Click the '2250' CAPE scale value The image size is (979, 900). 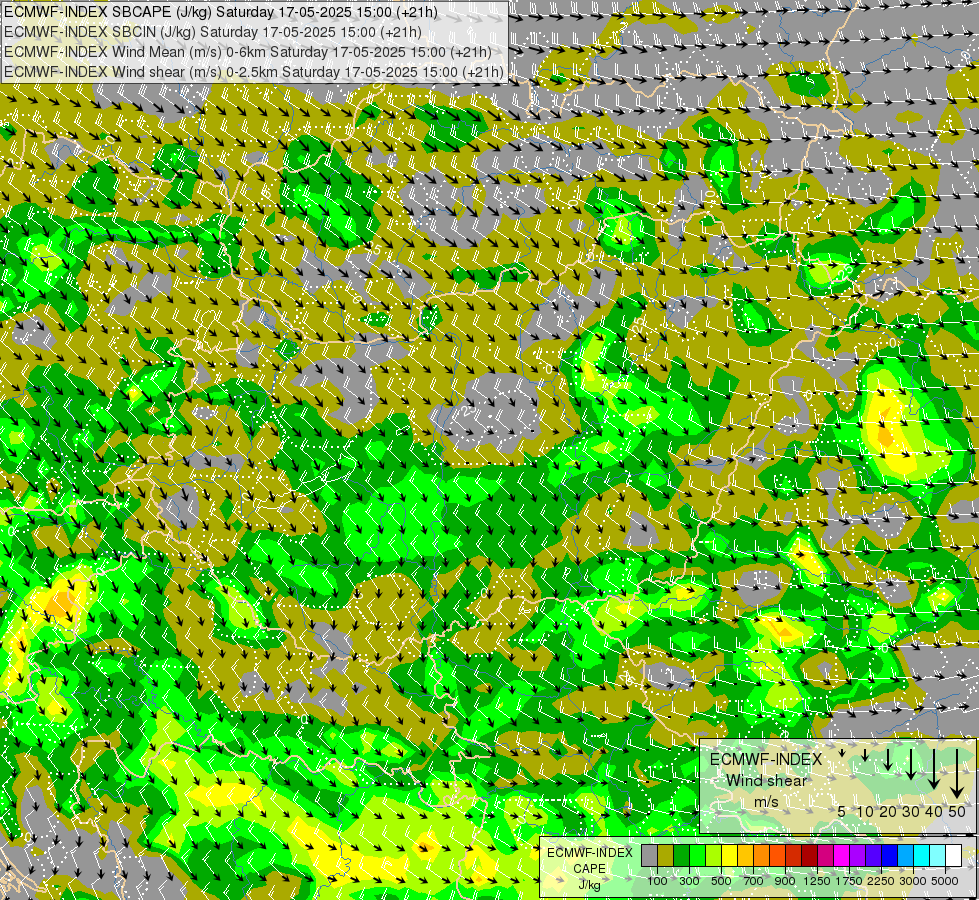[881, 881]
